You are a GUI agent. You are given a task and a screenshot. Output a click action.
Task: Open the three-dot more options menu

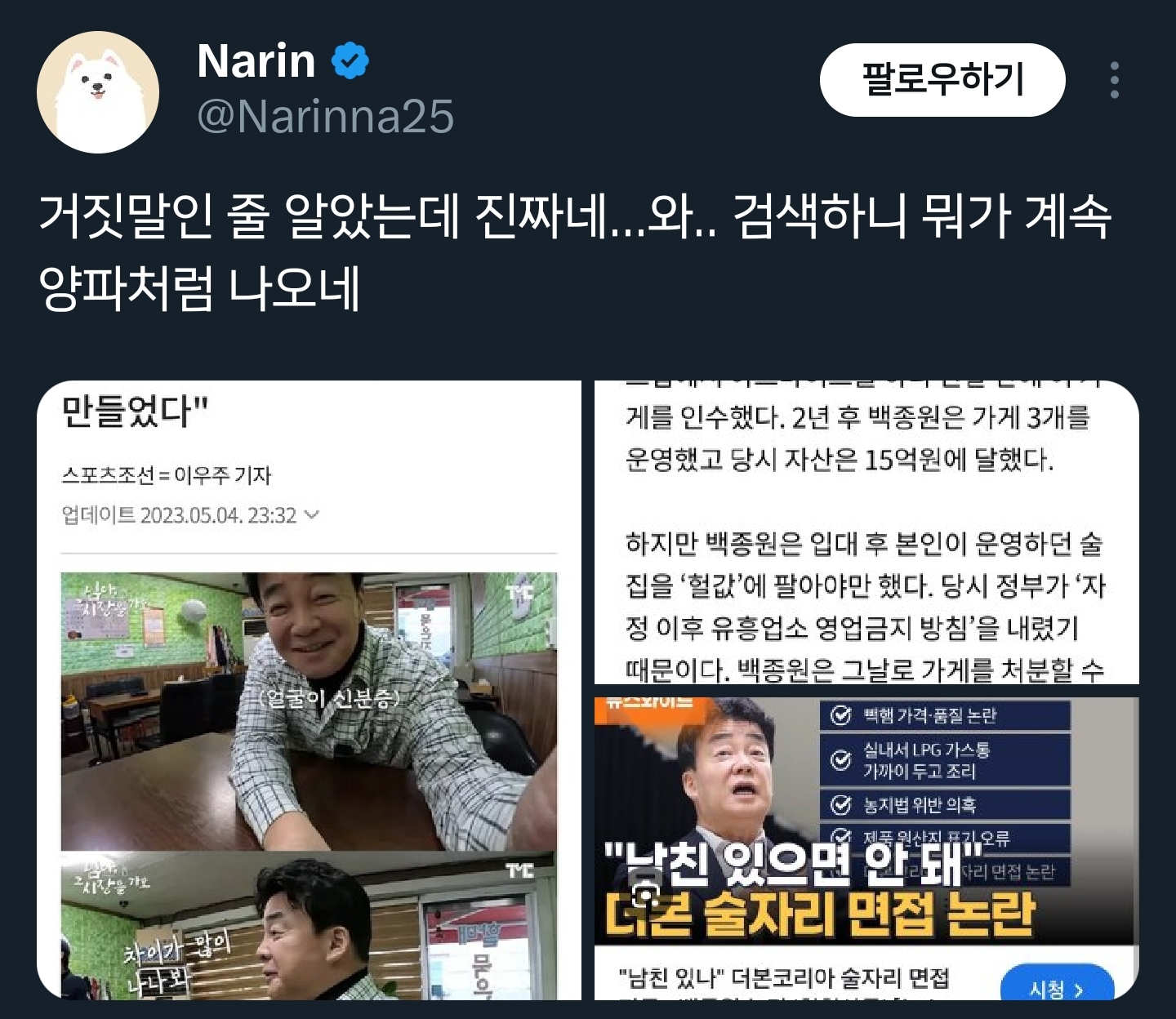pyautogui.click(x=1115, y=80)
